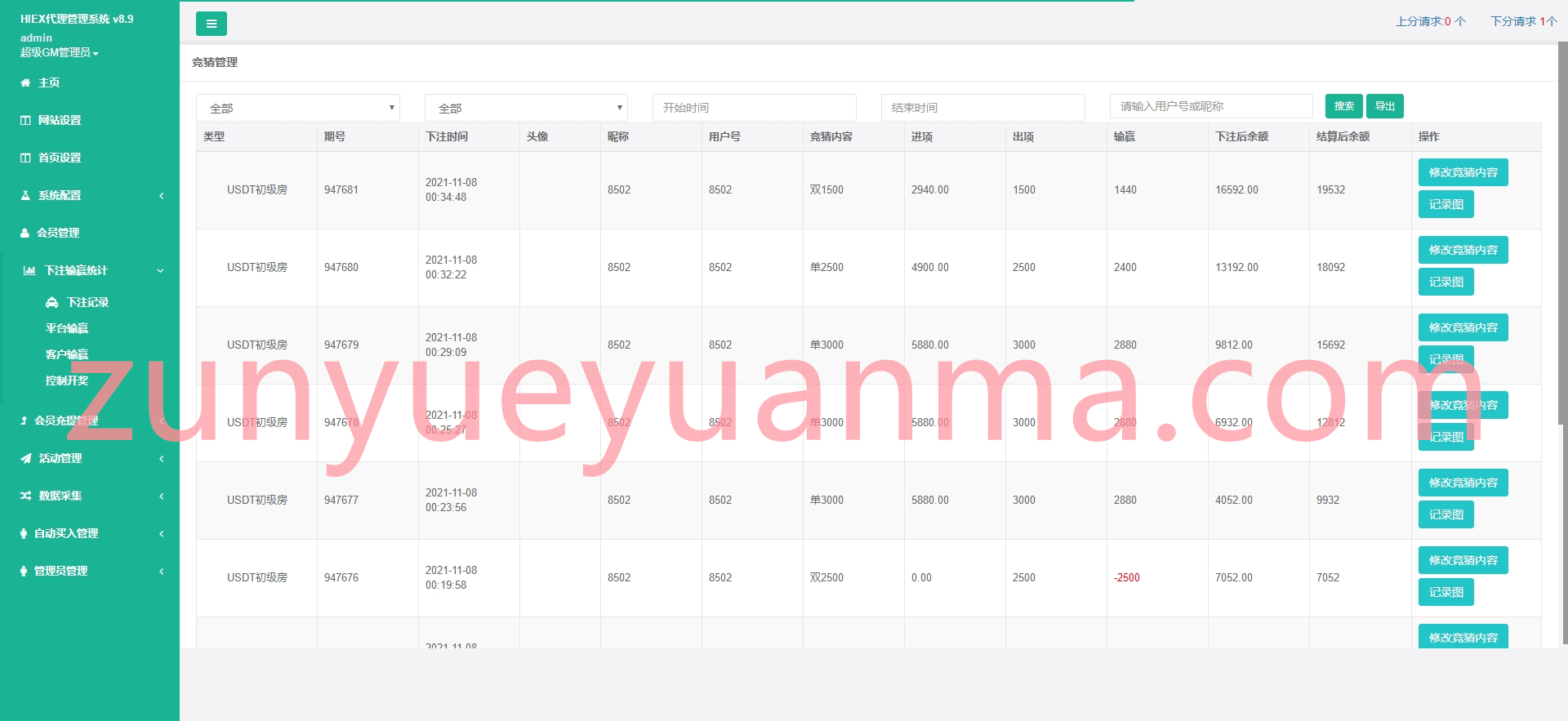This screenshot has width=1568, height=721.
Task: Focus the 开始时间 start time field
Action: click(x=755, y=108)
